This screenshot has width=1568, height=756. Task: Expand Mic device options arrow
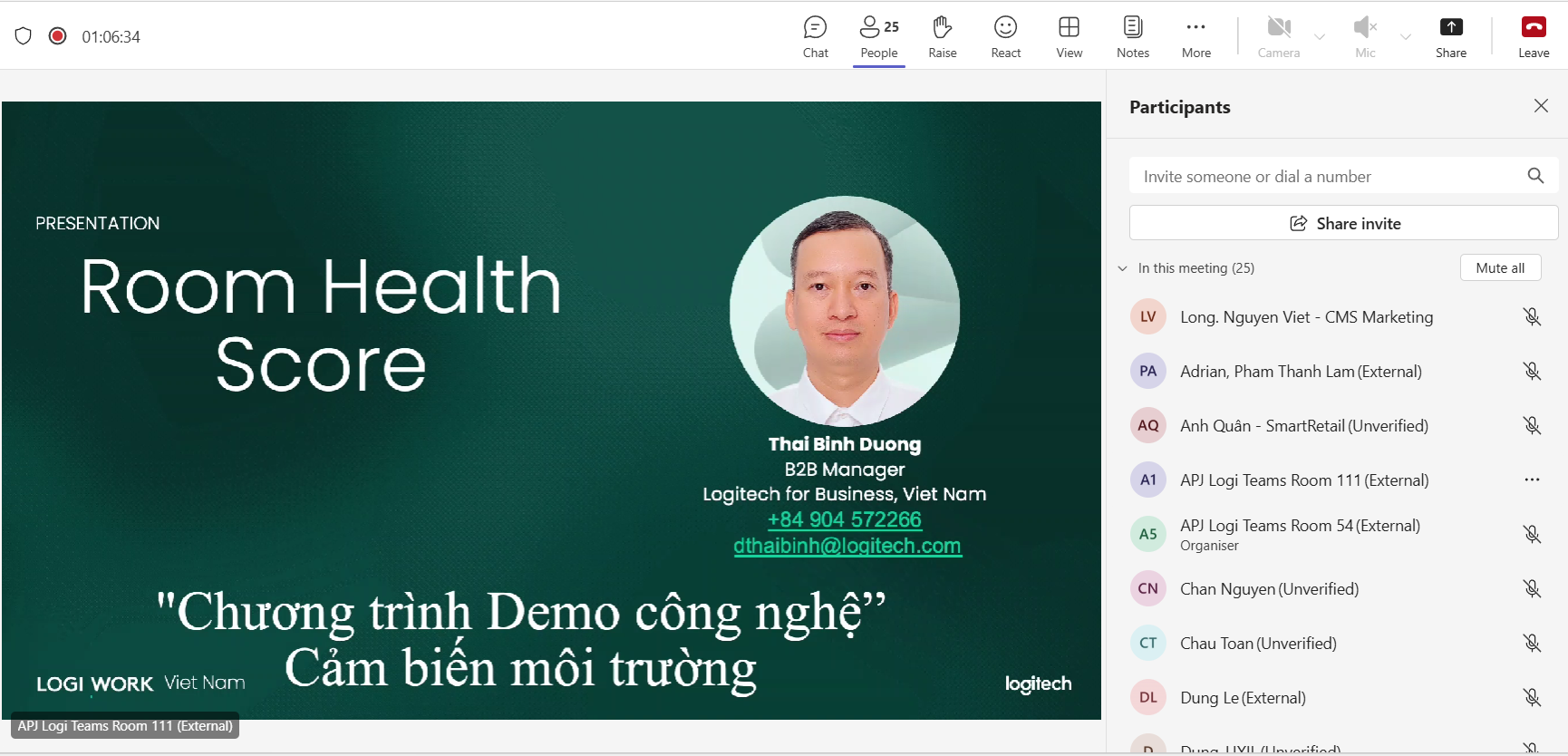pos(1406,37)
